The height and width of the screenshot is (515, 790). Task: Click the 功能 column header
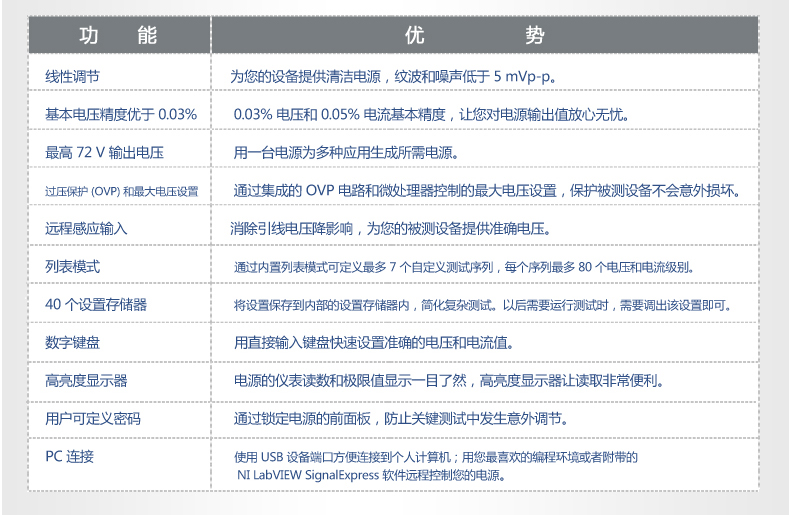click(x=118, y=36)
